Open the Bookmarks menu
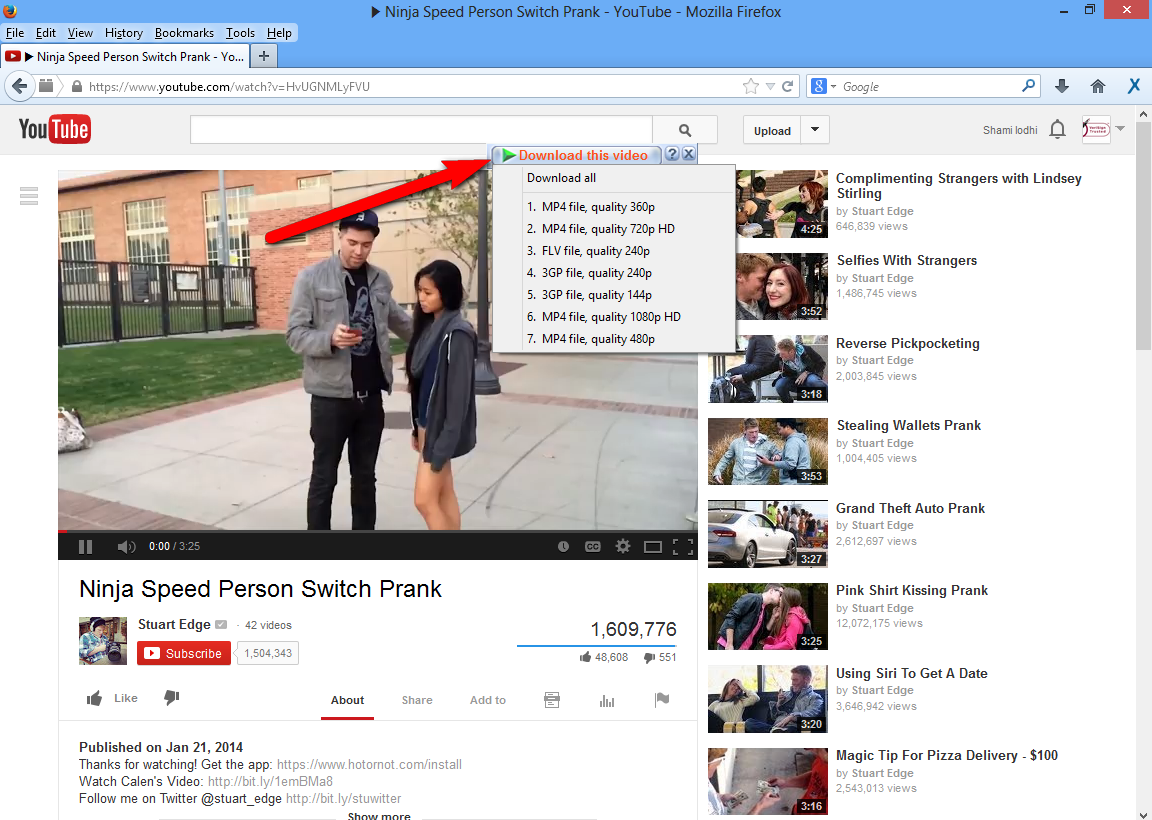 (184, 33)
